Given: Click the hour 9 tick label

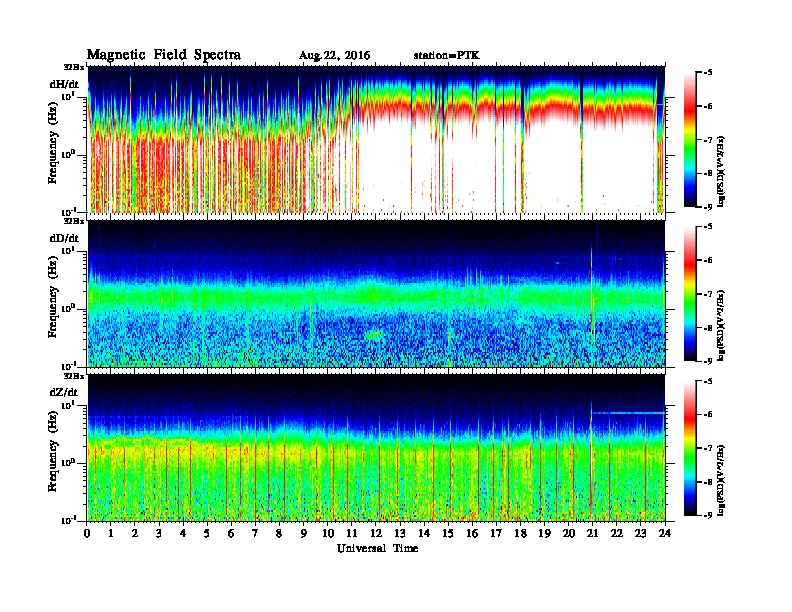Looking at the screenshot, I should coord(304,534).
